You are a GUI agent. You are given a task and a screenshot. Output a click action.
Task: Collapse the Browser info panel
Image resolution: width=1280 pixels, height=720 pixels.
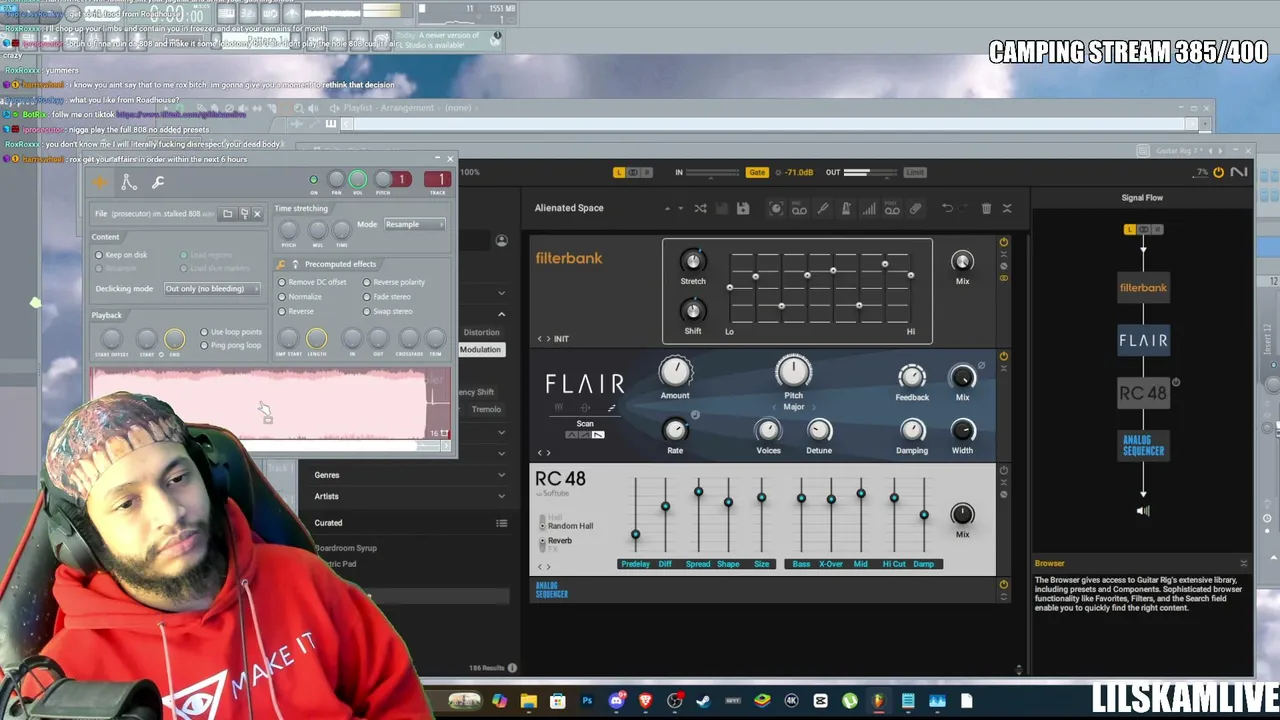[1243, 563]
